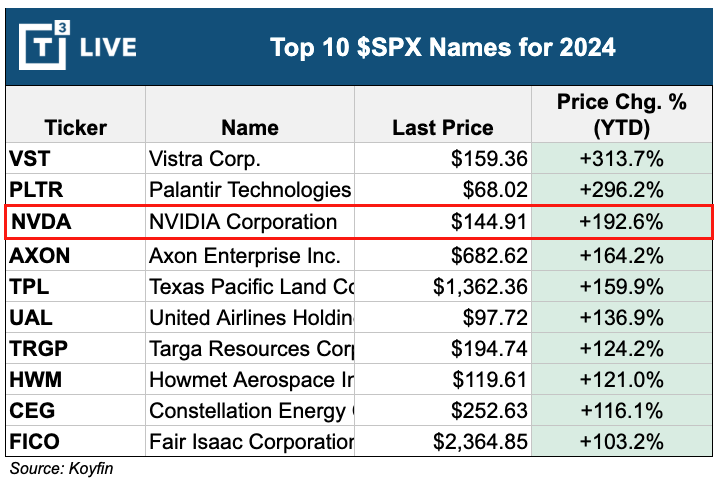The width and height of the screenshot is (722, 484).
Task: Select the Ticker column header
Action: (75, 127)
